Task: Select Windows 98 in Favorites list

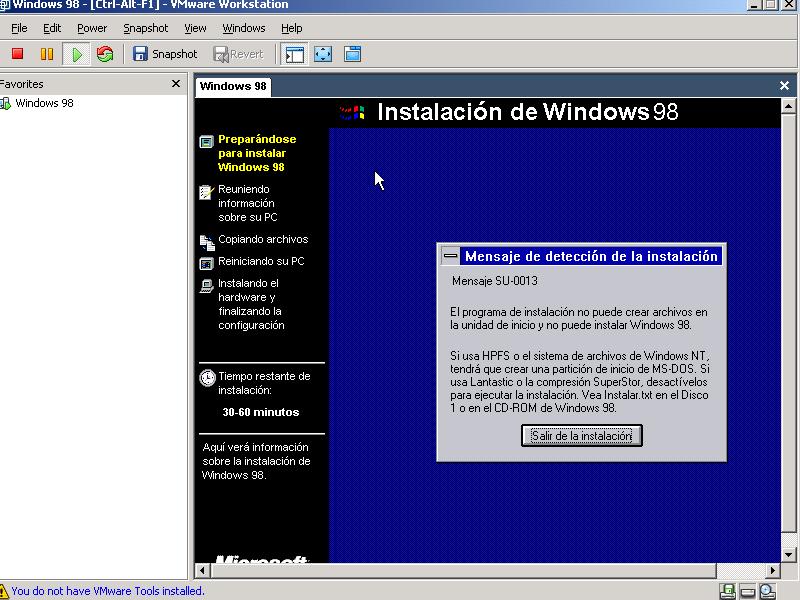Action: click(44, 103)
